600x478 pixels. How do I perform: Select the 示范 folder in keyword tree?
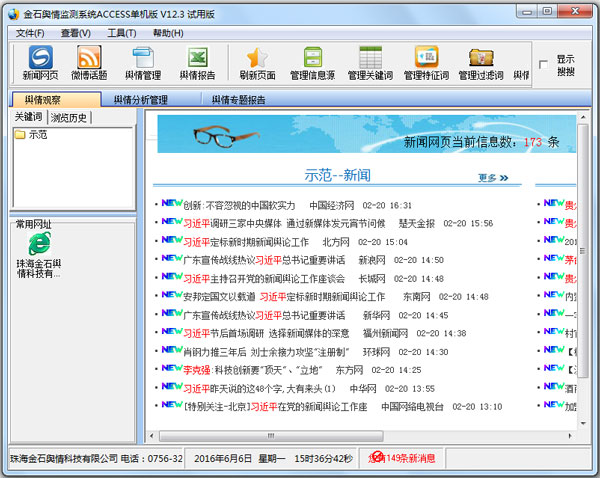click(x=37, y=134)
